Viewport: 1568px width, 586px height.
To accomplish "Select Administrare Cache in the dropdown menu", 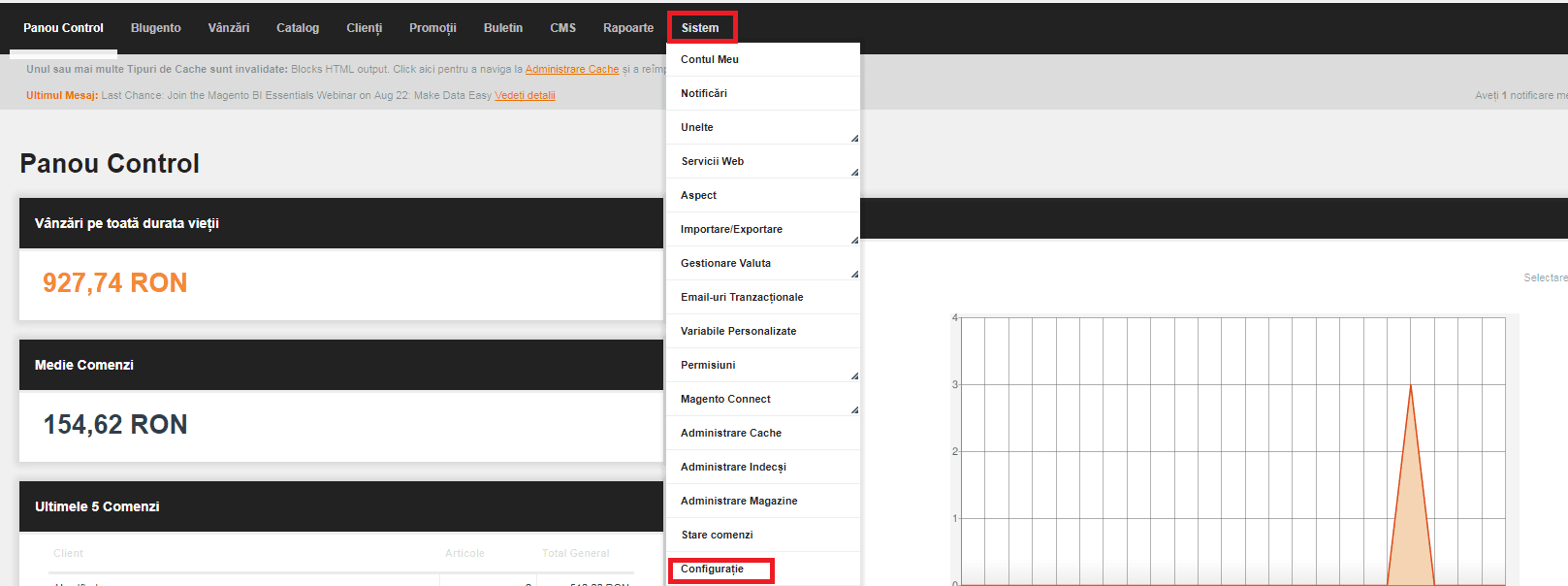I will (x=763, y=433).
